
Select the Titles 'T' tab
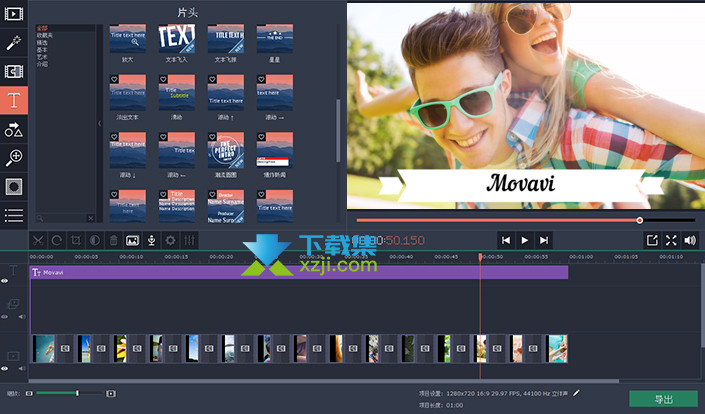pyautogui.click(x=13, y=100)
